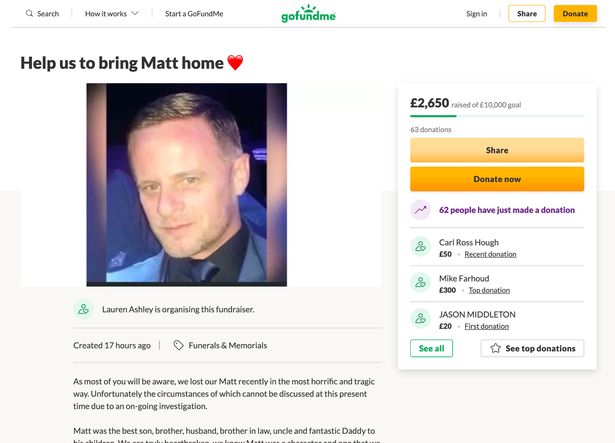Open the Sign in page
Screen dimensions: 615x443
click(x=476, y=14)
